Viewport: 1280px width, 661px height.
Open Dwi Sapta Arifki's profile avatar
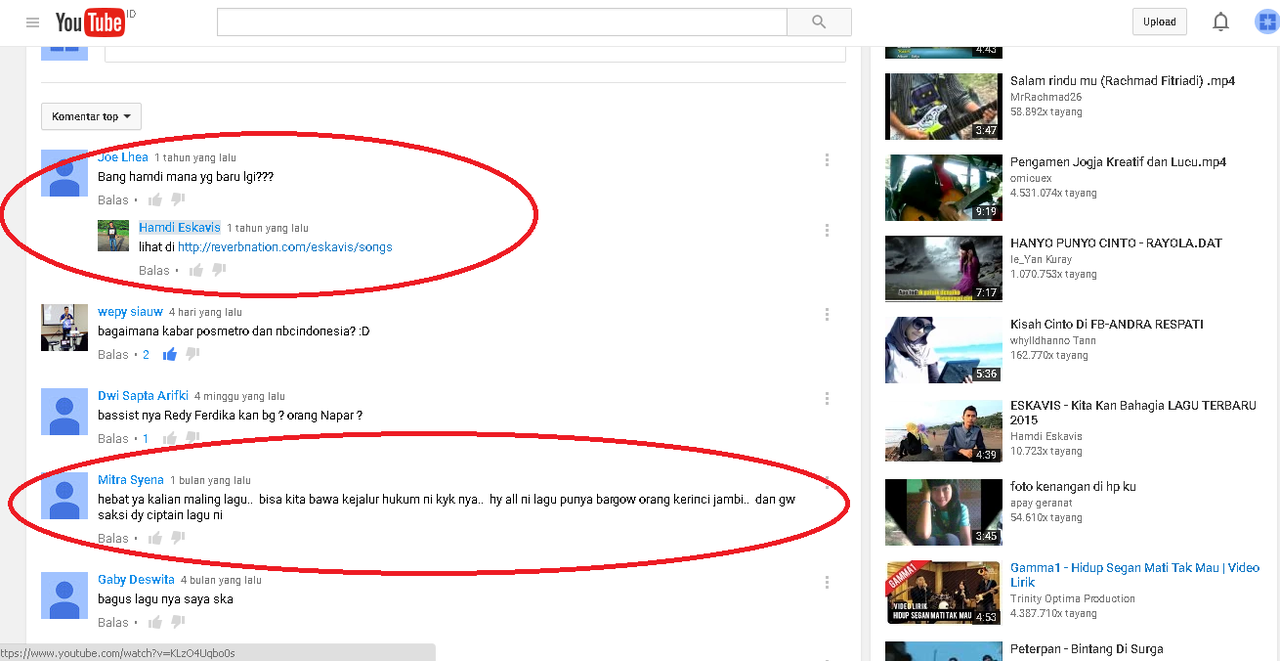(65, 411)
